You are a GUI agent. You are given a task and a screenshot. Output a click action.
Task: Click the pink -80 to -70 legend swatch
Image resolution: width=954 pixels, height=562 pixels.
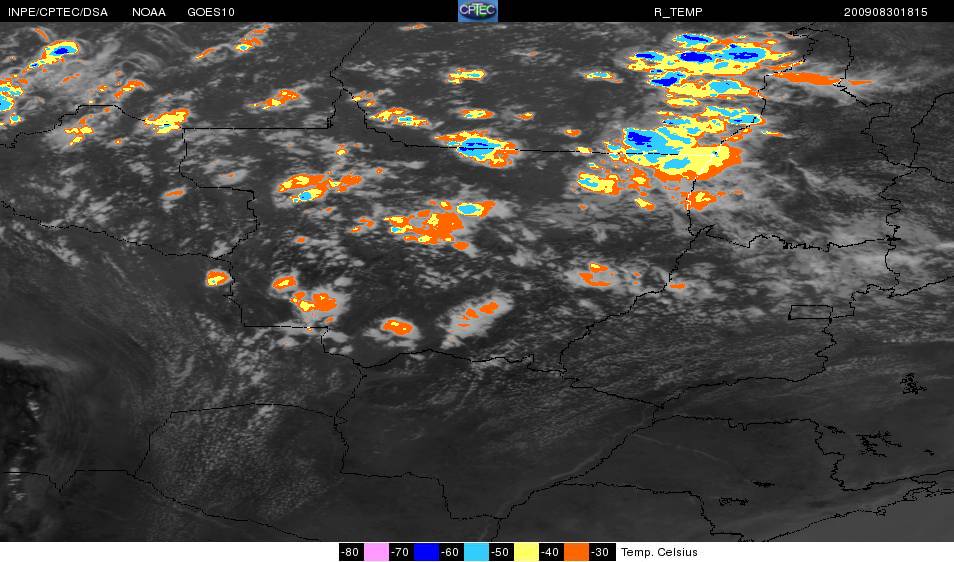[x=376, y=552]
